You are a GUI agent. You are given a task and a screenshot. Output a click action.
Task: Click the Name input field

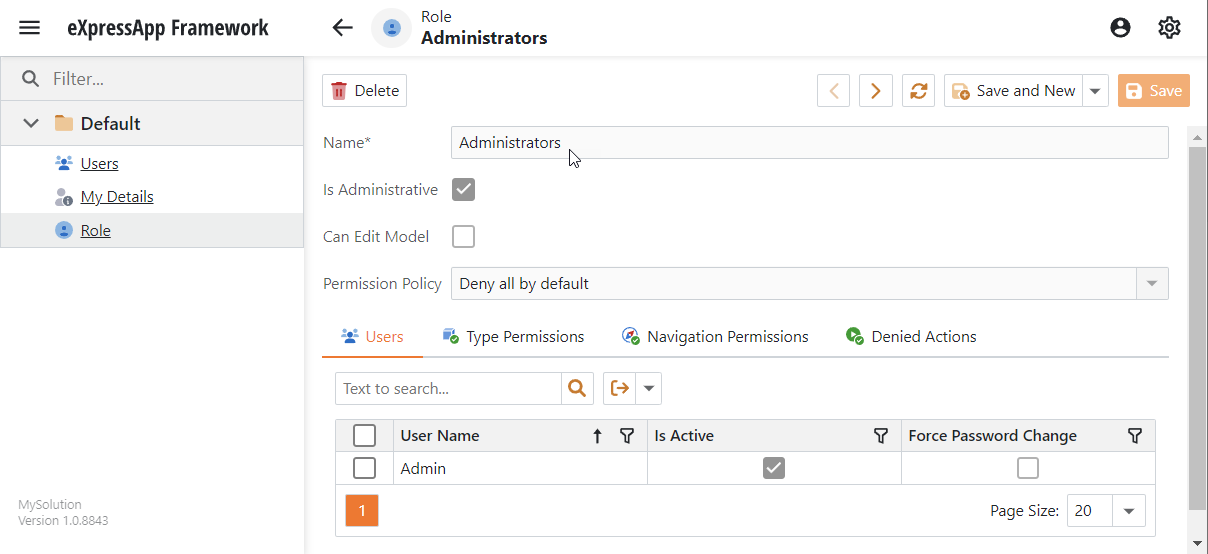pos(810,143)
